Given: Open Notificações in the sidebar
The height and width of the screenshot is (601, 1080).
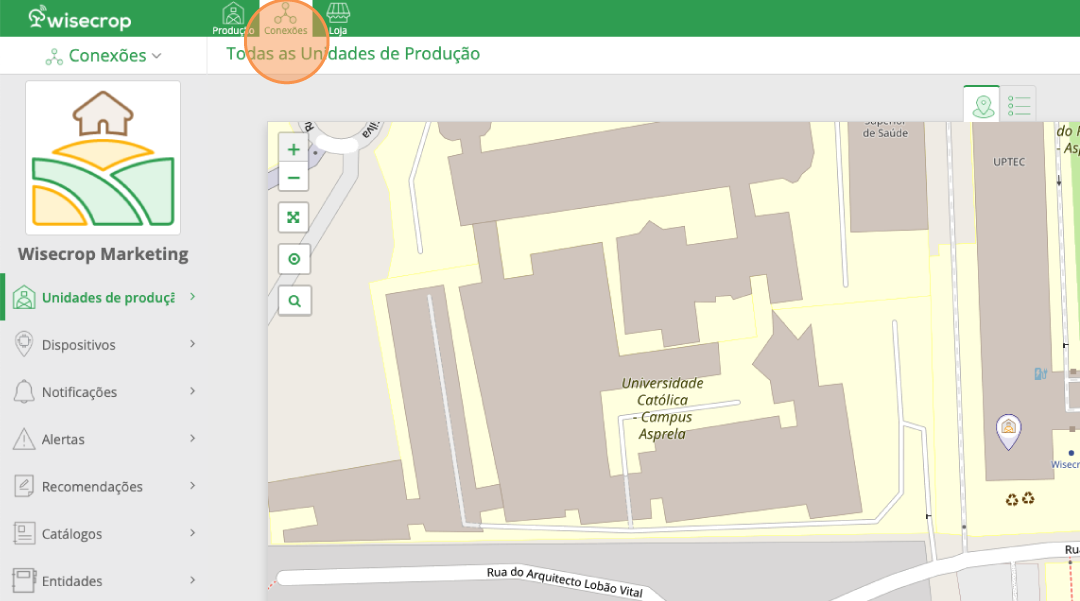Looking at the screenshot, I should (79, 392).
